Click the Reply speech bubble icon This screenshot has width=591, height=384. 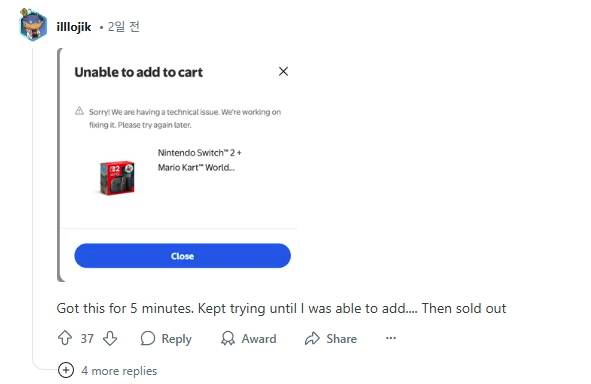point(148,338)
